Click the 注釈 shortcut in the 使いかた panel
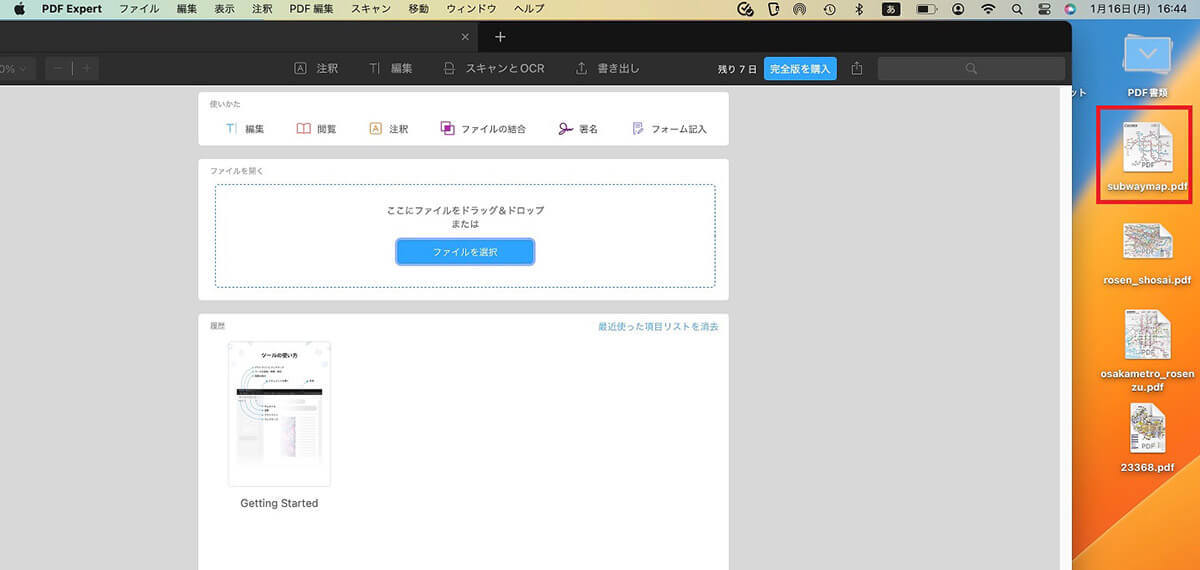This screenshot has height=570, width=1200. 389,129
